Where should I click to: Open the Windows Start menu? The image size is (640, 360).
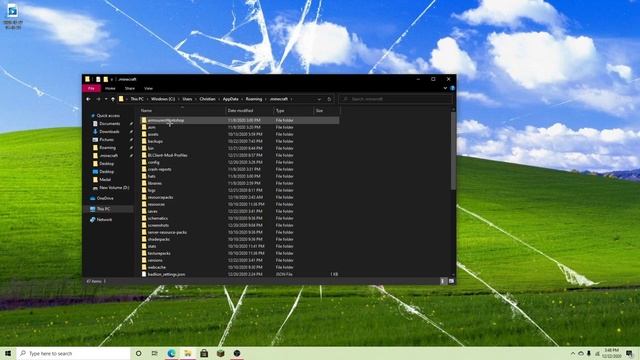(8, 353)
